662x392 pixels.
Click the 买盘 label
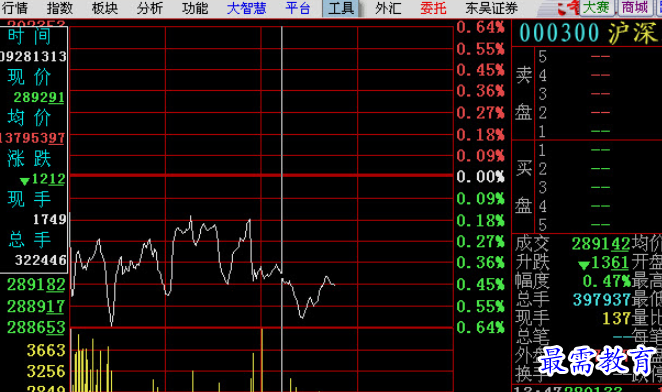pos(524,188)
